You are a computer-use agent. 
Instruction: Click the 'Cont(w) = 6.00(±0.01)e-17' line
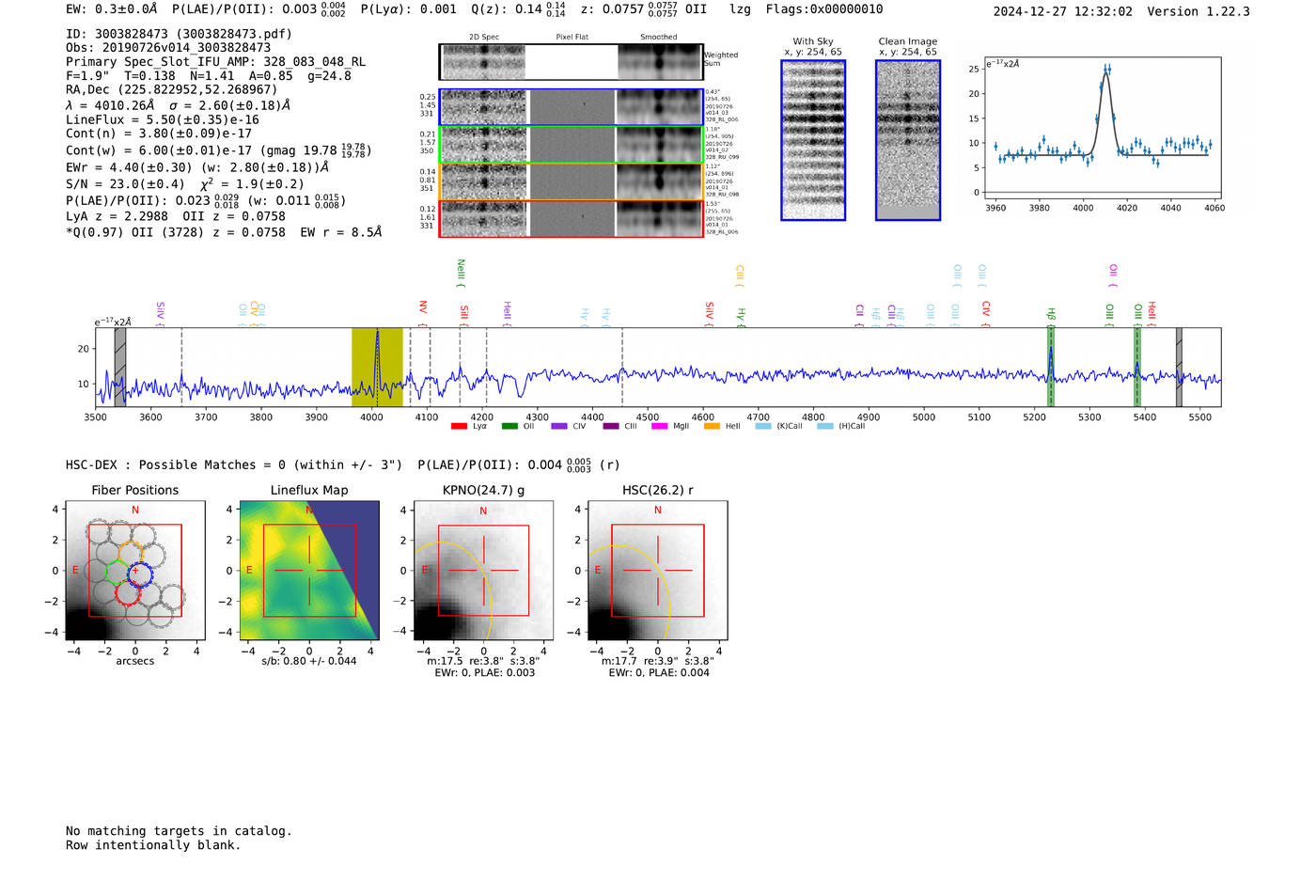[x=219, y=150]
